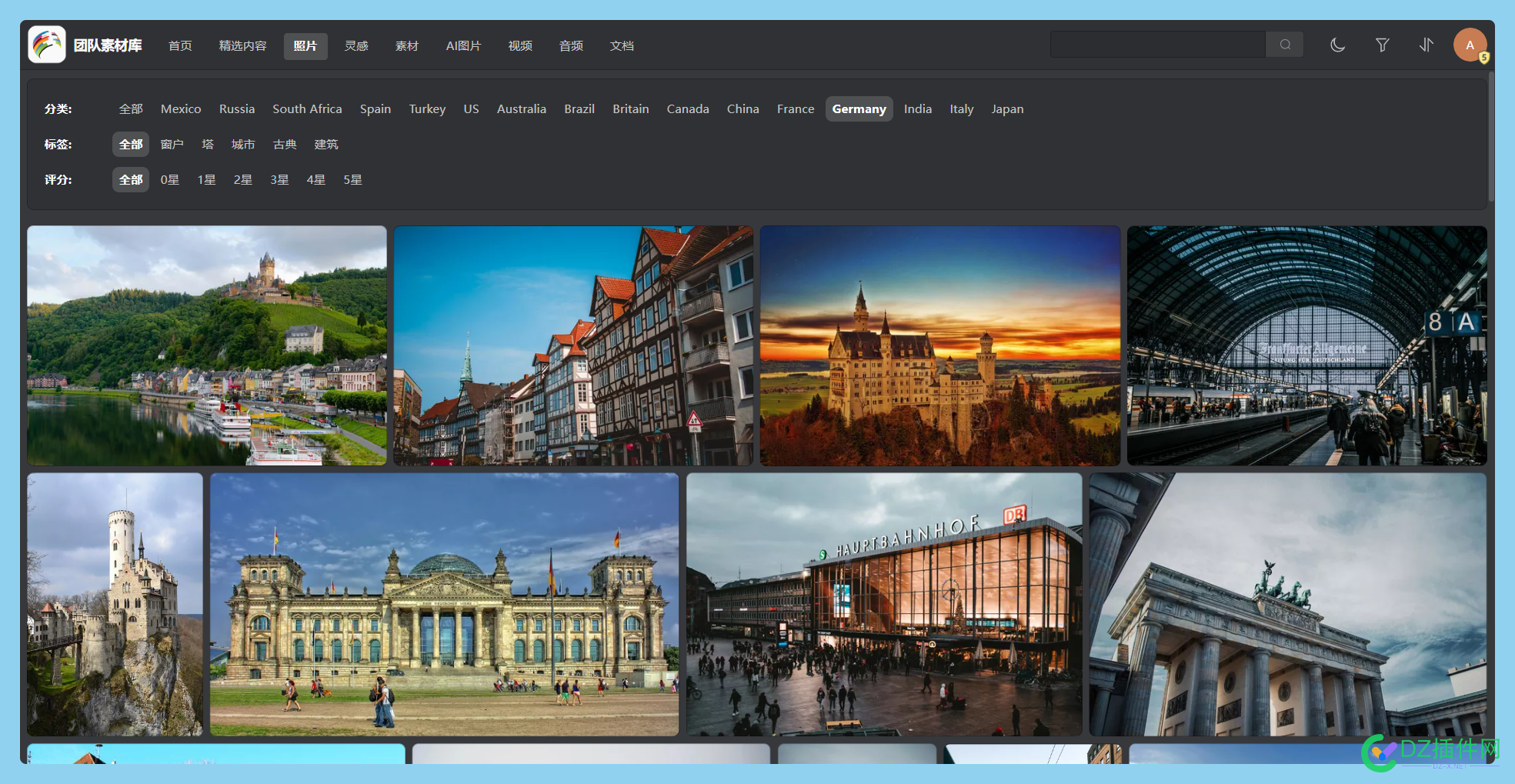Open the Reichstag building photo
Image resolution: width=1515 pixels, height=784 pixels.
coord(444,605)
